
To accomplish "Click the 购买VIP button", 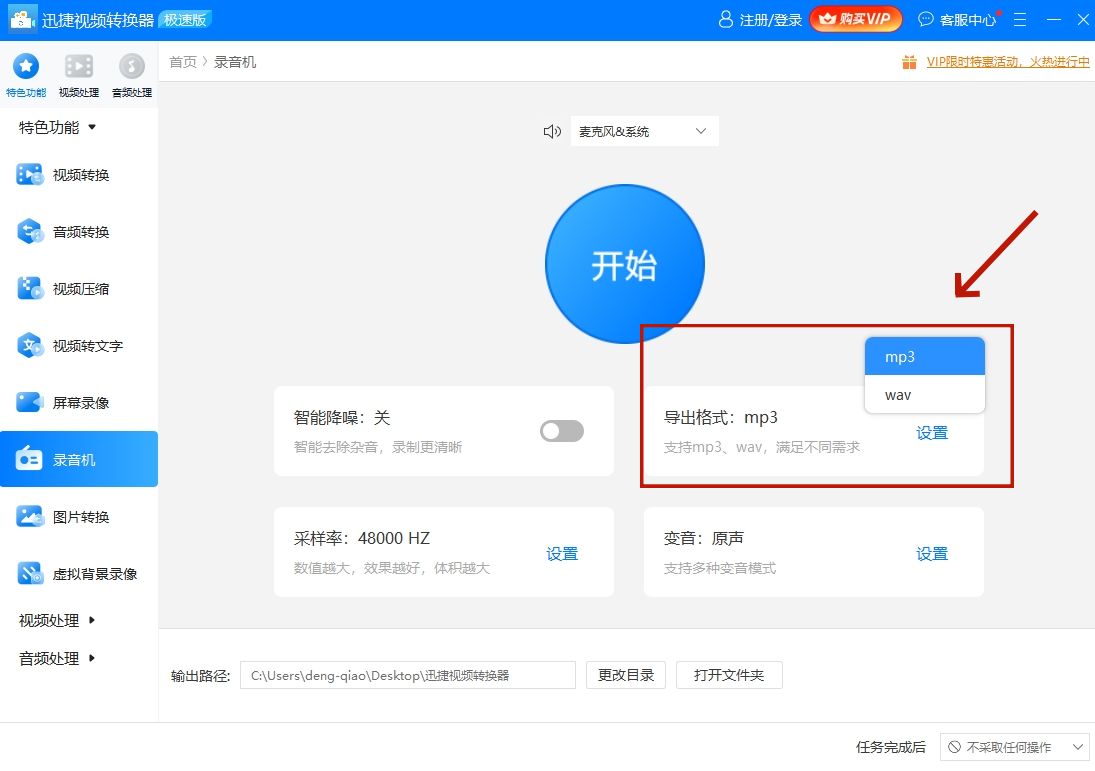I will (855, 19).
